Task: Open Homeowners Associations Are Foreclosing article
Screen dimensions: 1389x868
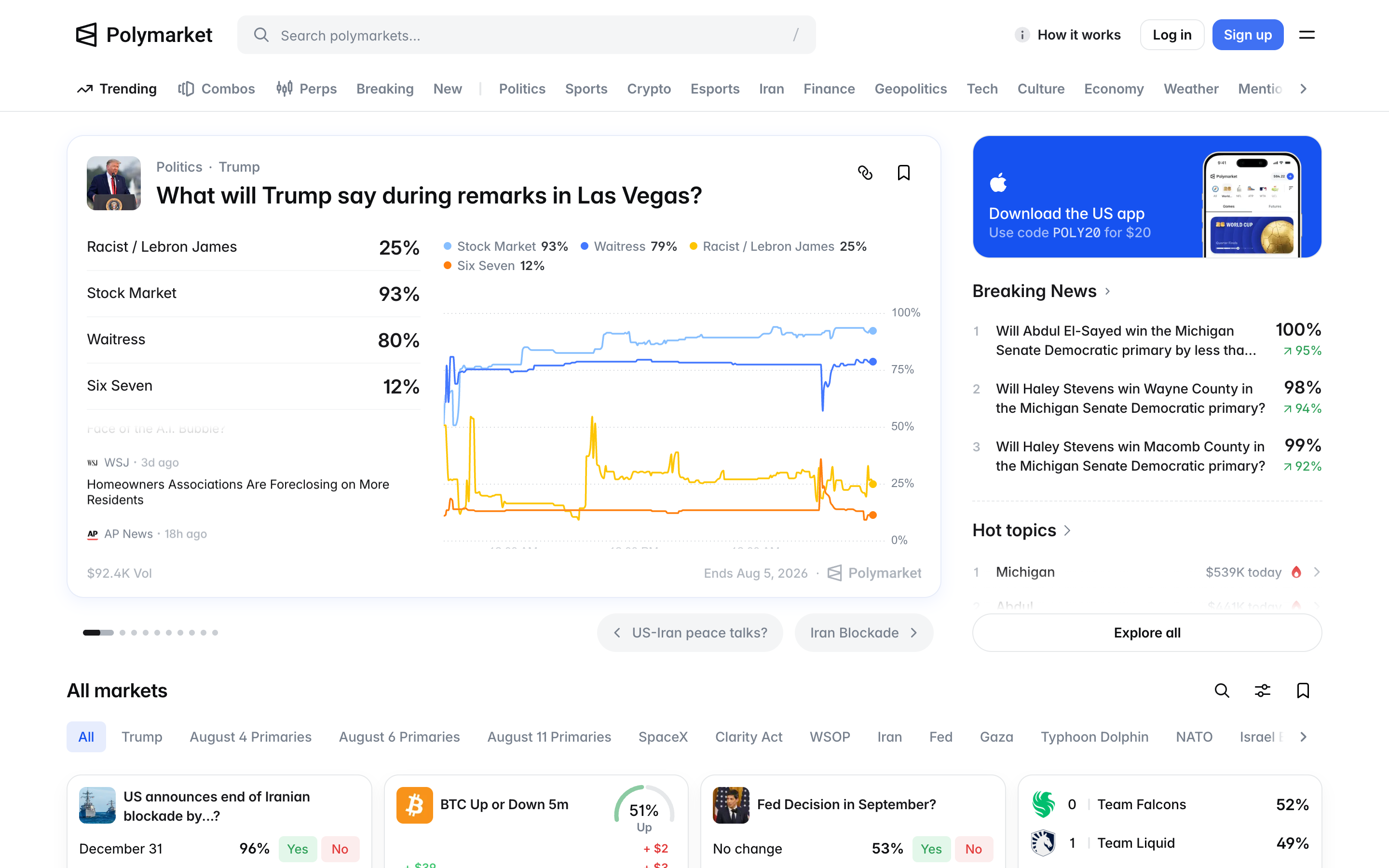Action: pos(238,492)
